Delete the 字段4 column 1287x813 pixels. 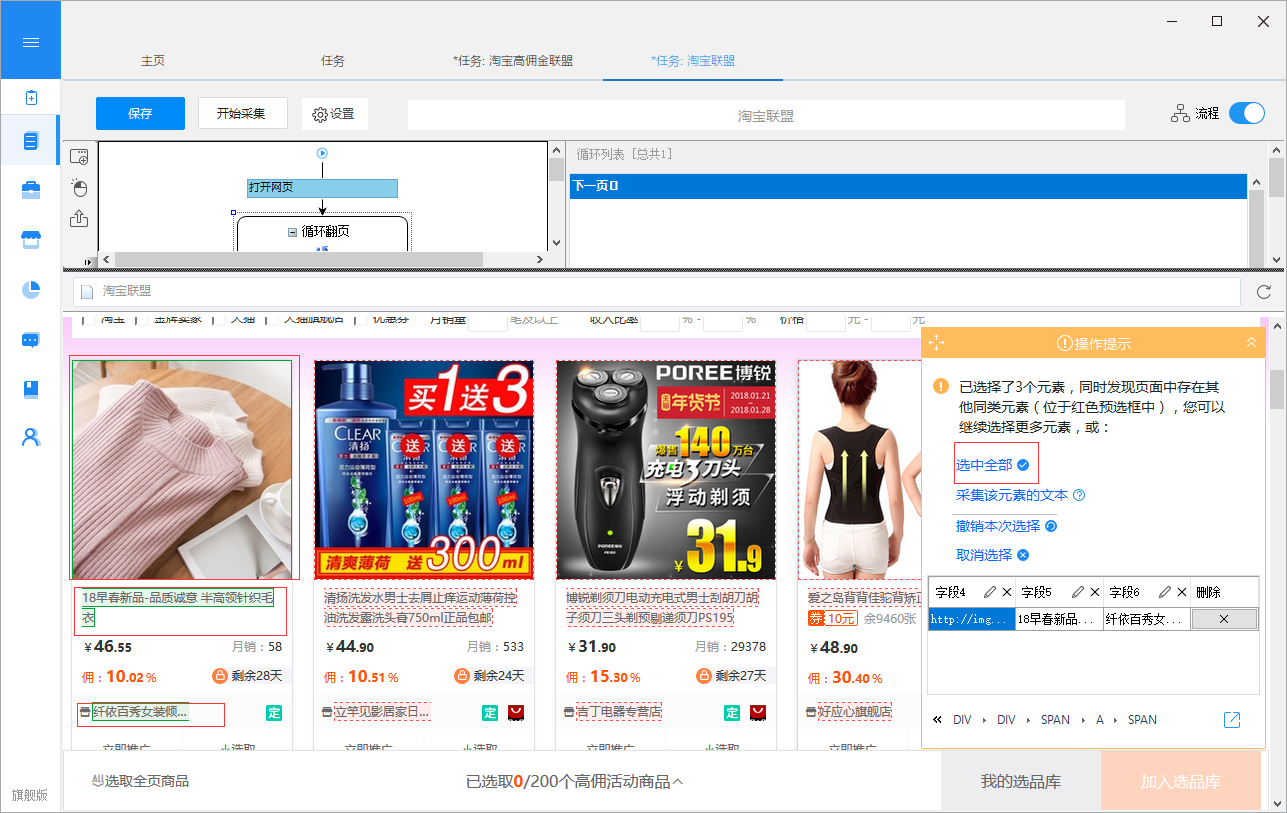click(x=1007, y=592)
